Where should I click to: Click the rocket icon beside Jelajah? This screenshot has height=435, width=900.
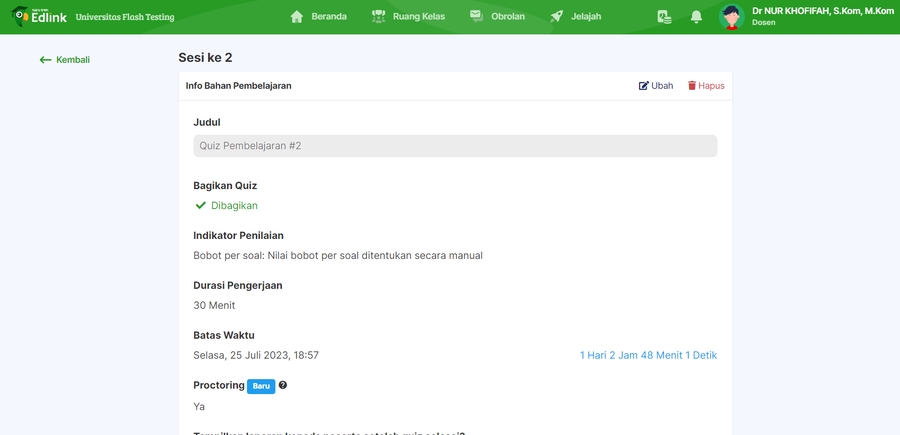[557, 17]
